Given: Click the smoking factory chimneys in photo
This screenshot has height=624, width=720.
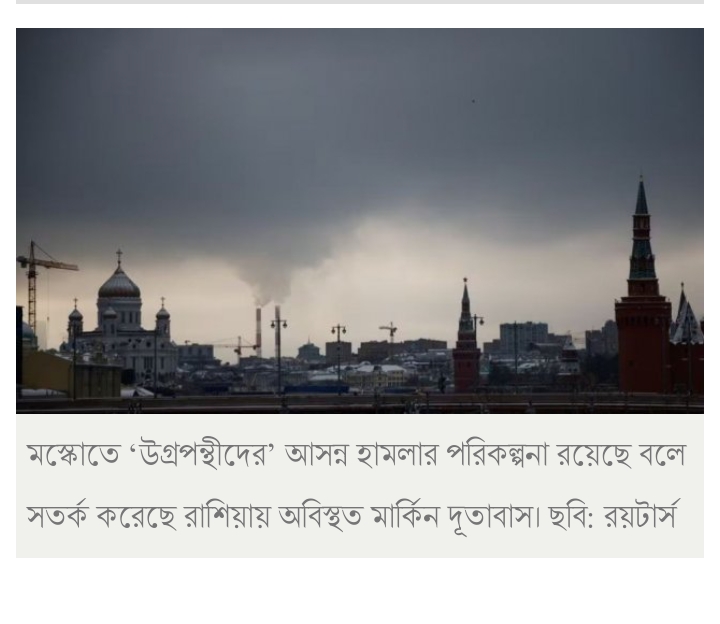Looking at the screenshot, I should click(x=268, y=331).
